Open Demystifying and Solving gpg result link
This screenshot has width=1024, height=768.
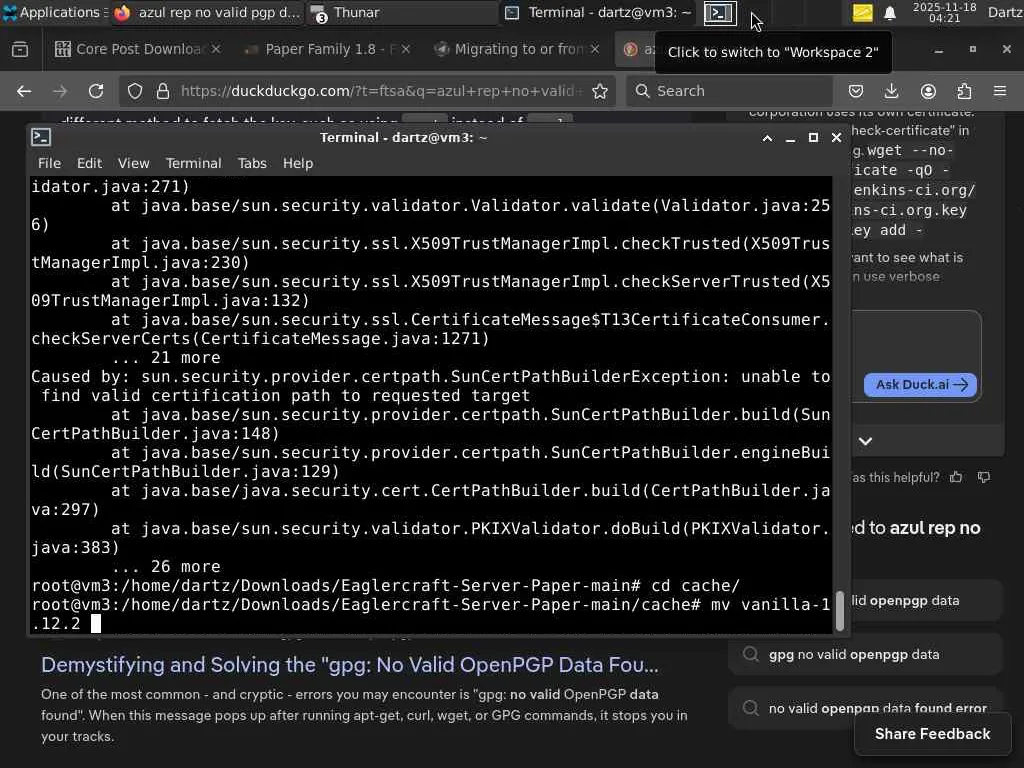coord(350,665)
